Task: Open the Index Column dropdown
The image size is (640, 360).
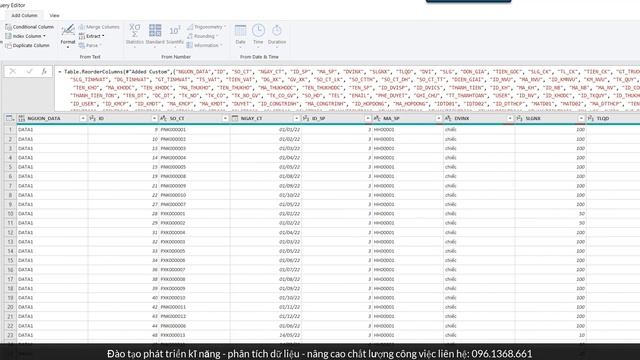Action: tap(25, 36)
